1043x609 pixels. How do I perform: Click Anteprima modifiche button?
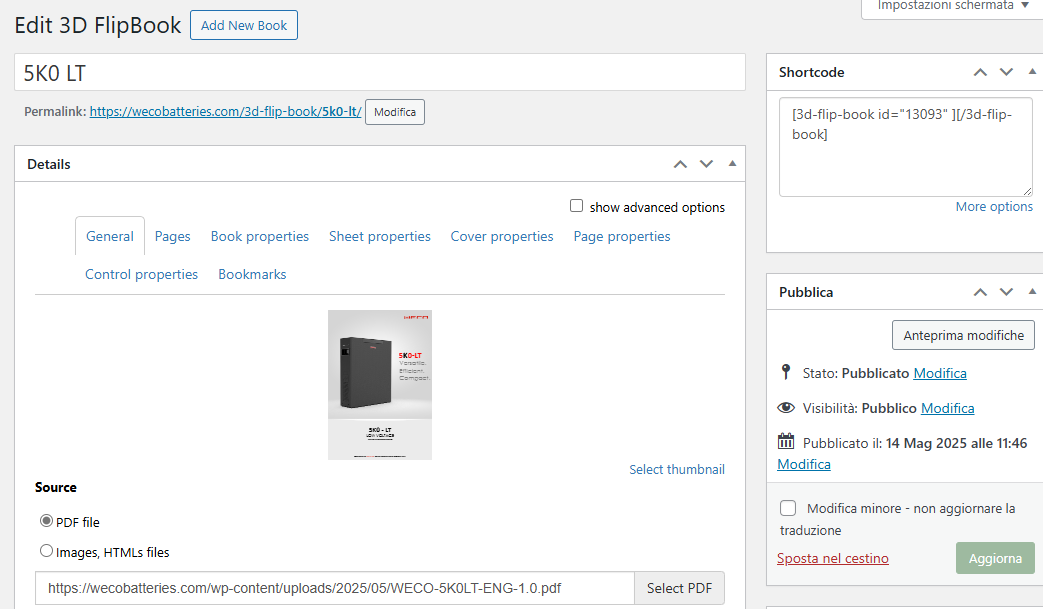click(x=963, y=335)
